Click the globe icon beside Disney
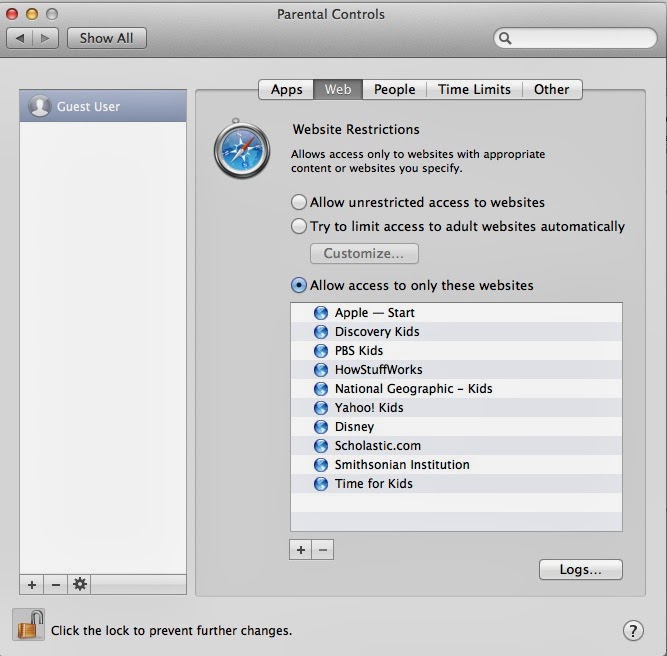The height and width of the screenshot is (656, 667). coord(321,427)
